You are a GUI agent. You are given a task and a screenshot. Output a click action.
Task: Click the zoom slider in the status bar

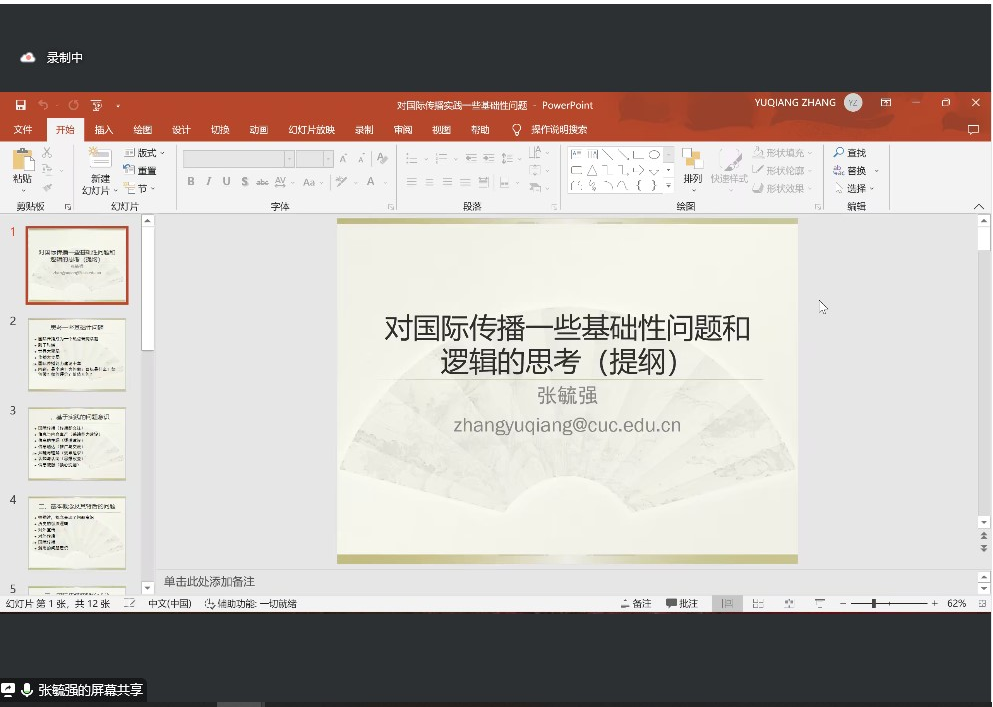tap(874, 604)
